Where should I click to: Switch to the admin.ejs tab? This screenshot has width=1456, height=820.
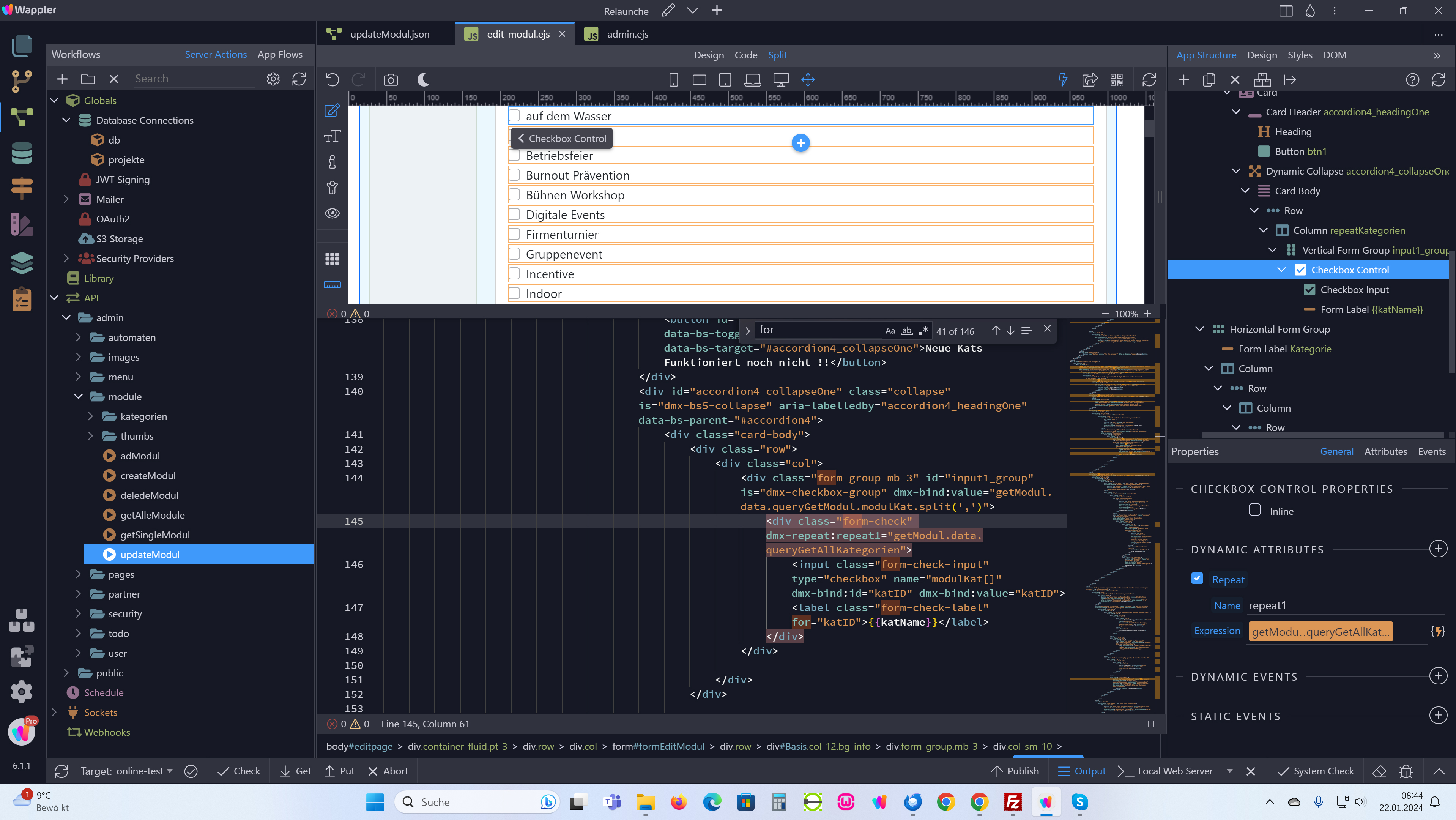[627, 35]
